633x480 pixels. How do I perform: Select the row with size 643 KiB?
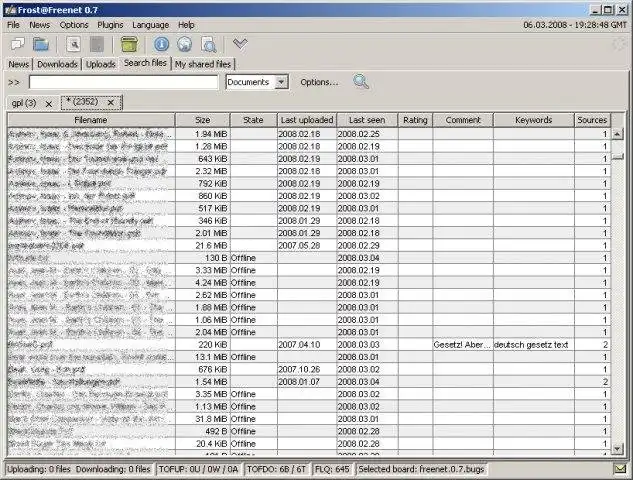309,159
